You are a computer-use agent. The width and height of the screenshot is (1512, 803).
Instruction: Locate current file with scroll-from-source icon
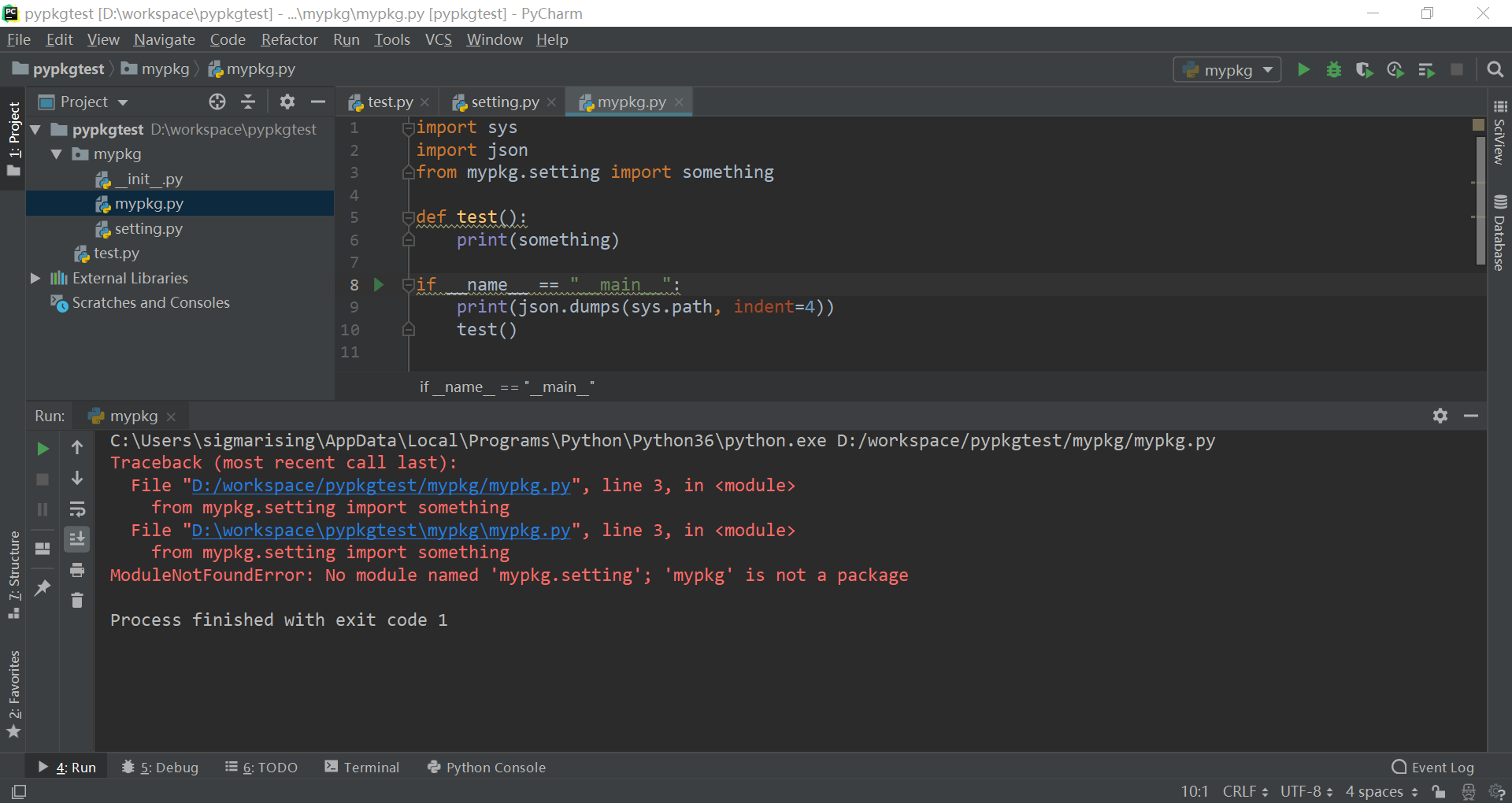tap(217, 102)
